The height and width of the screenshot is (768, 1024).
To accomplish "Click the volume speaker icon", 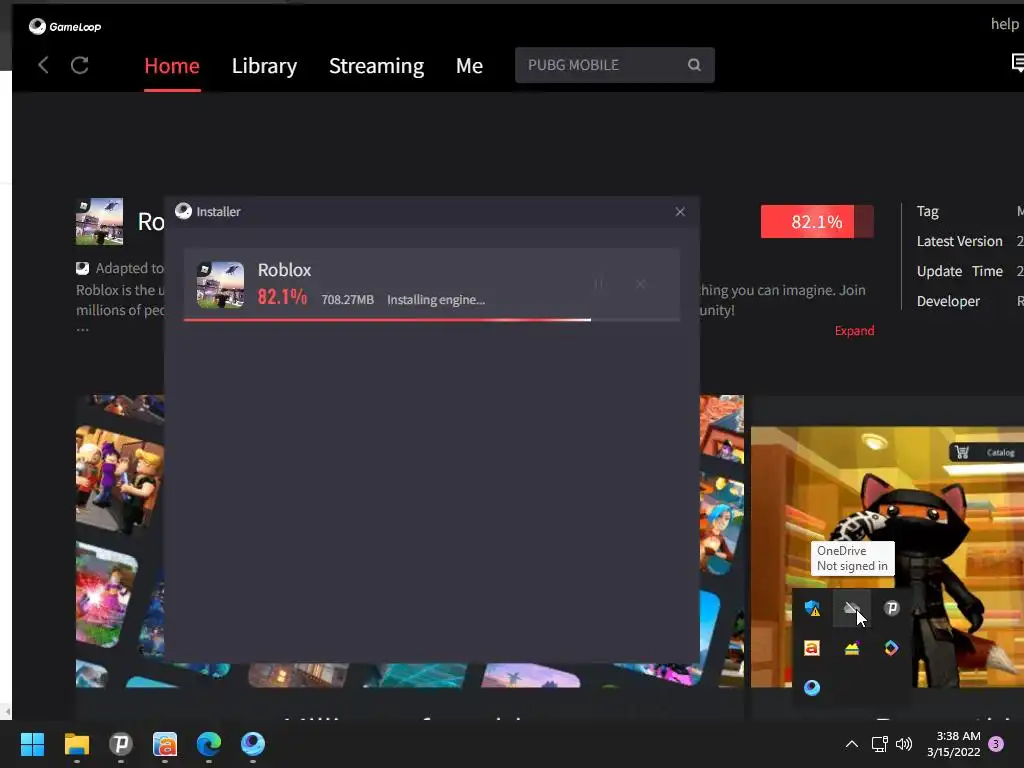I will coord(904,744).
